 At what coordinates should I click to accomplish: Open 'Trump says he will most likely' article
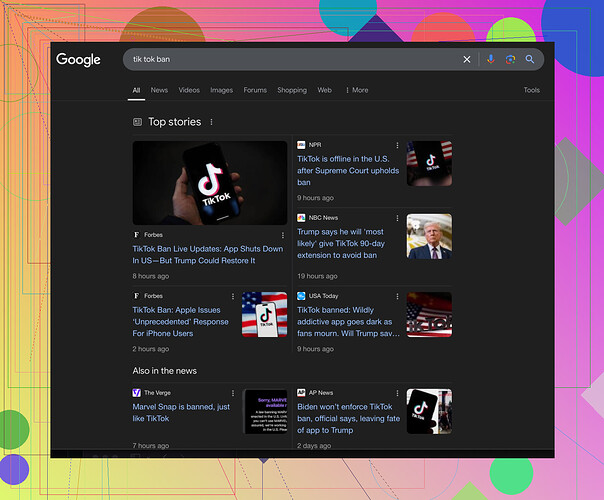(341, 243)
